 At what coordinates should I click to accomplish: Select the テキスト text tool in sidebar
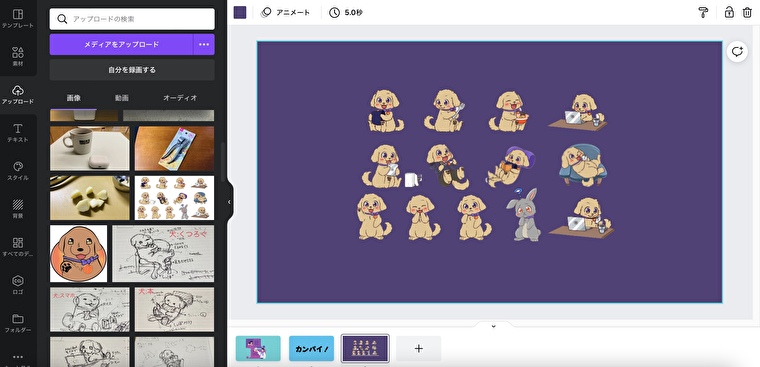pos(18,133)
